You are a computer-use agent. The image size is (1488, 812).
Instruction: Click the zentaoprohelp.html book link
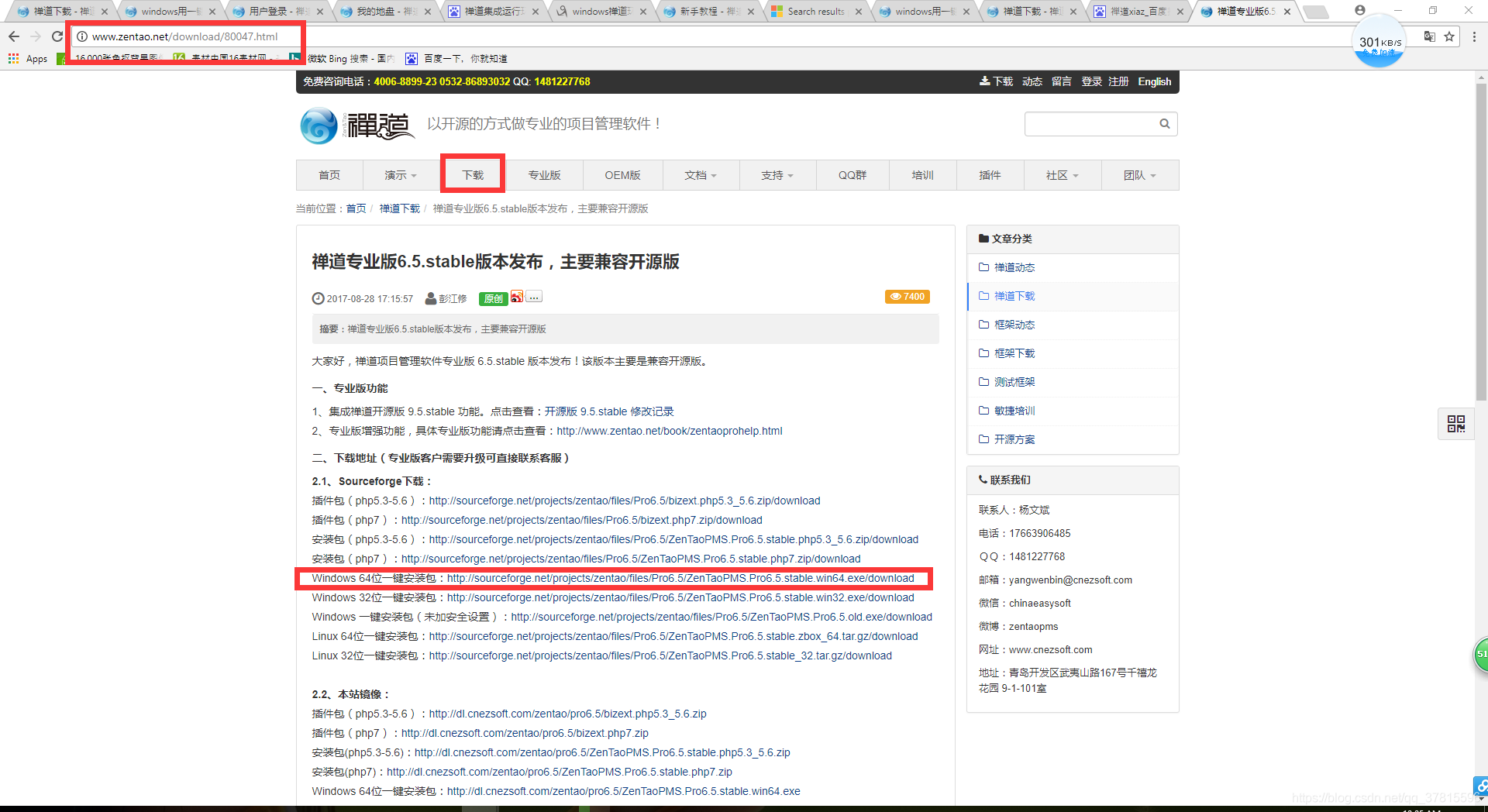pos(670,431)
